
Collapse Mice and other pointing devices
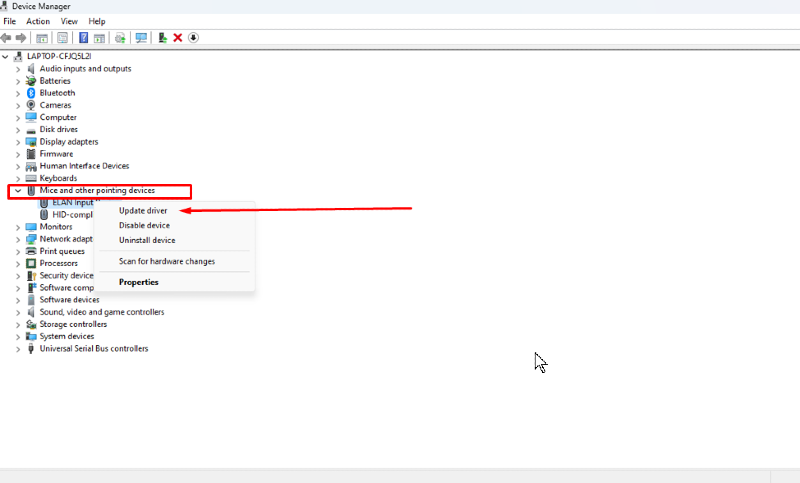coord(18,191)
